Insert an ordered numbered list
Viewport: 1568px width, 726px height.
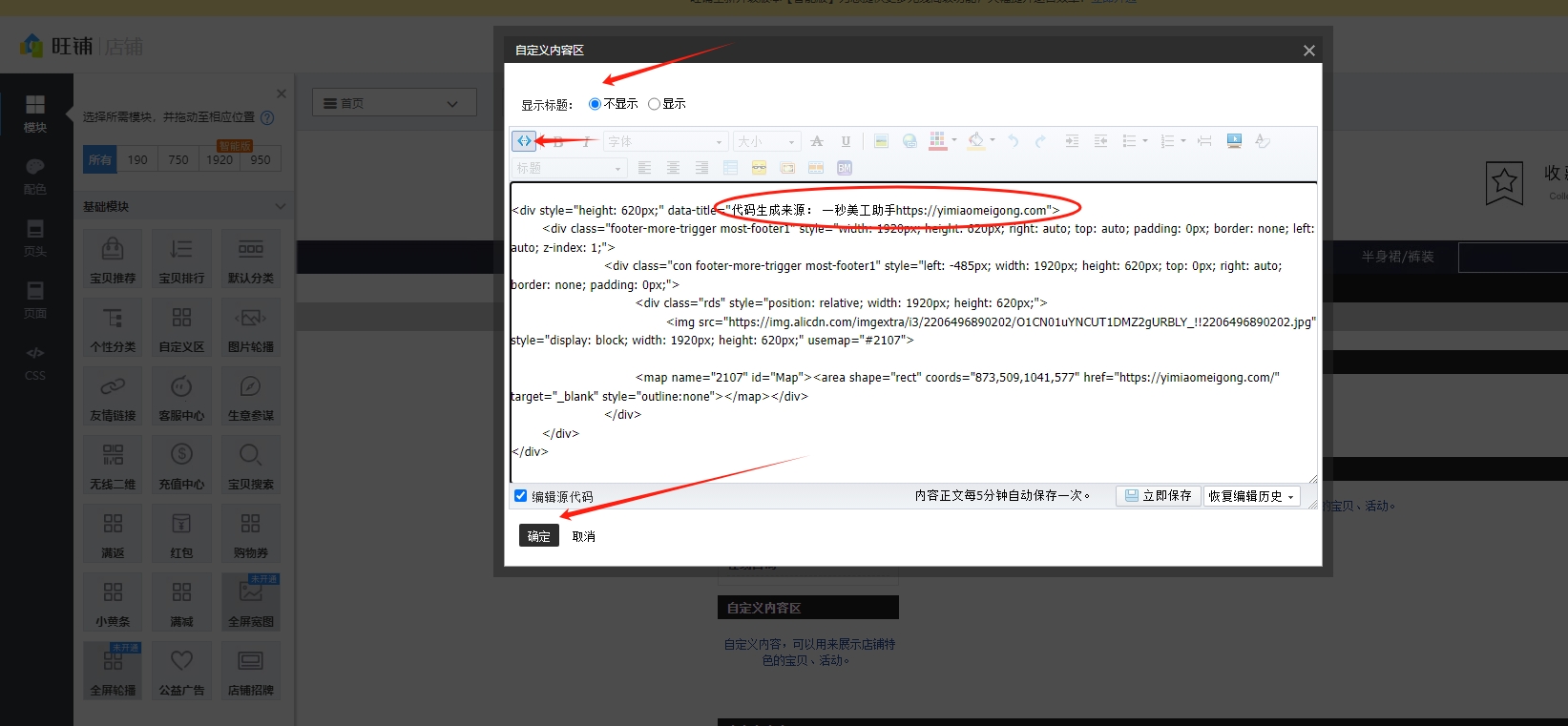[x=1167, y=141]
